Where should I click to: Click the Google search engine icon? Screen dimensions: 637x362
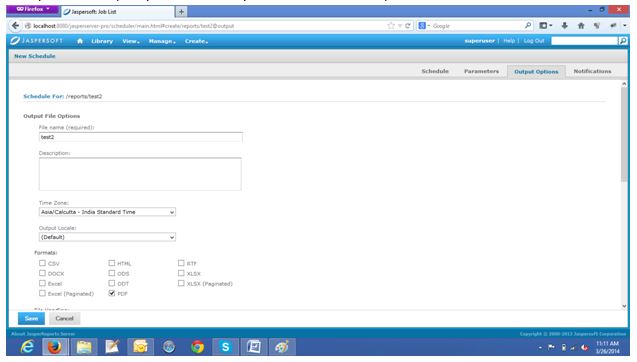[x=422, y=26]
